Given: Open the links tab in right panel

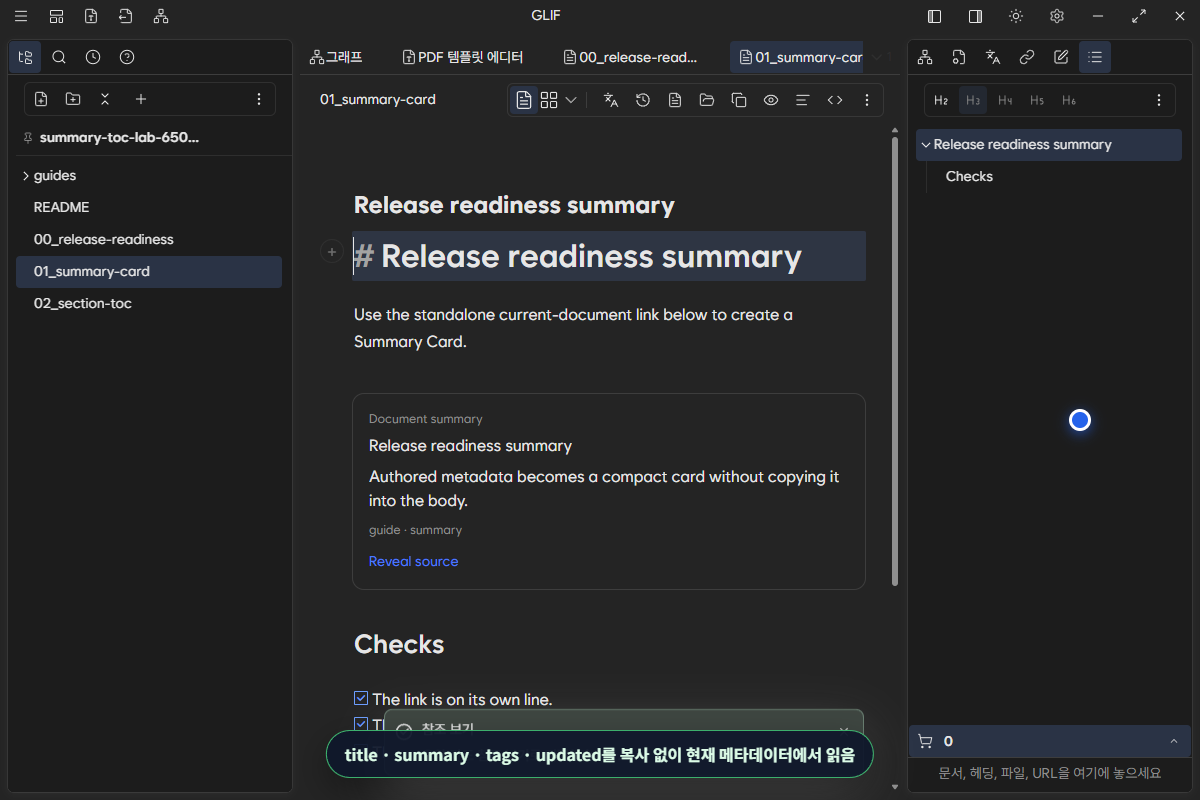Looking at the screenshot, I should click(x=1027, y=57).
